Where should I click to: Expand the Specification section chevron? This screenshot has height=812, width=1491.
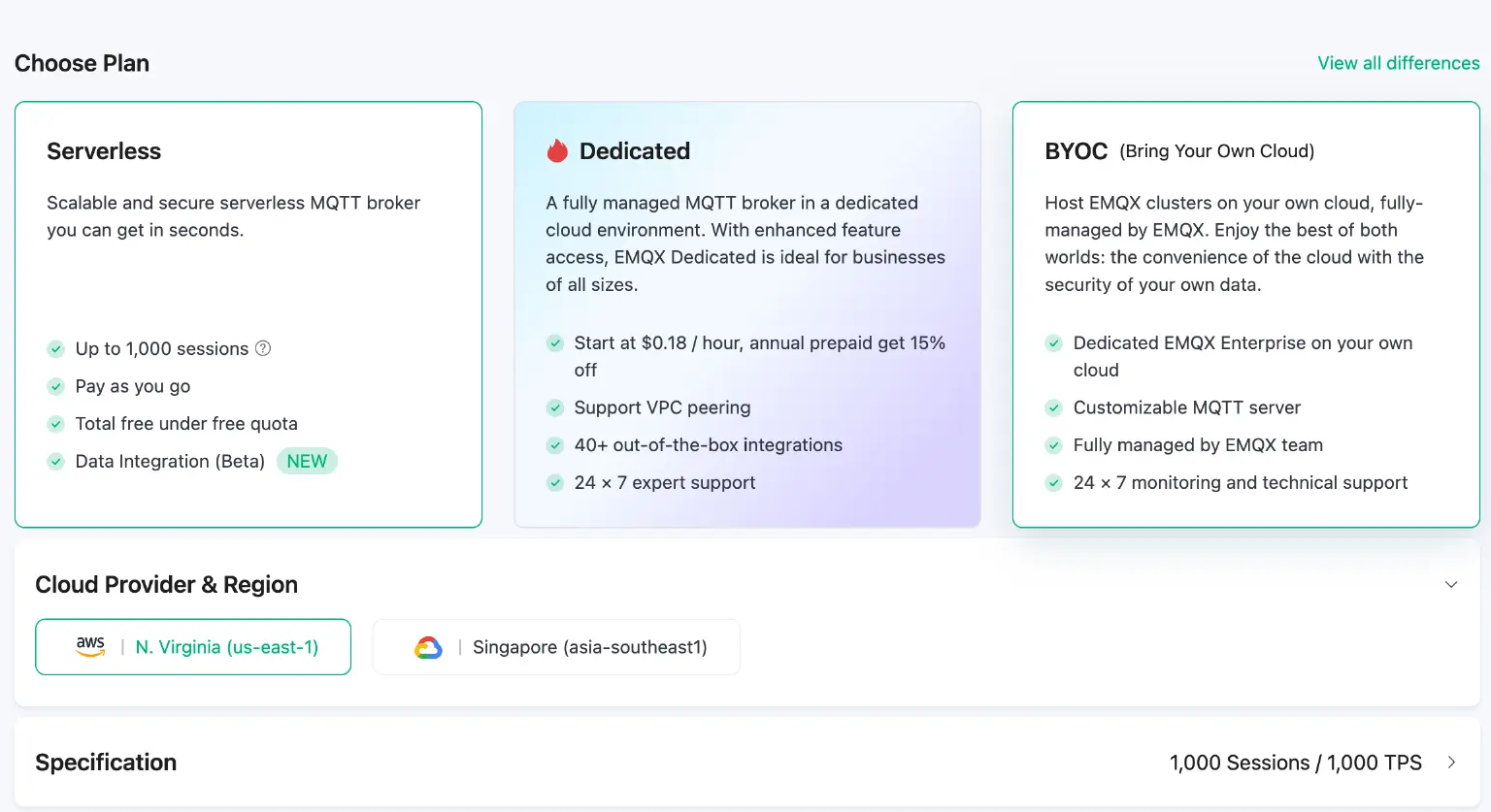pyautogui.click(x=1450, y=763)
